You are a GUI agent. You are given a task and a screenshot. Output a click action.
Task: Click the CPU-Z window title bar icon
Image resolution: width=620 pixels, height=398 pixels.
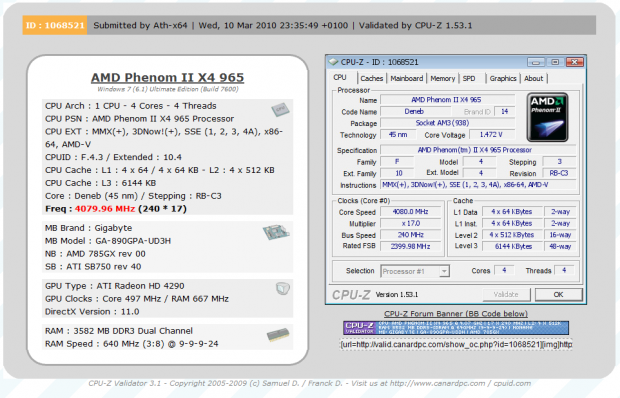[x=334, y=62]
